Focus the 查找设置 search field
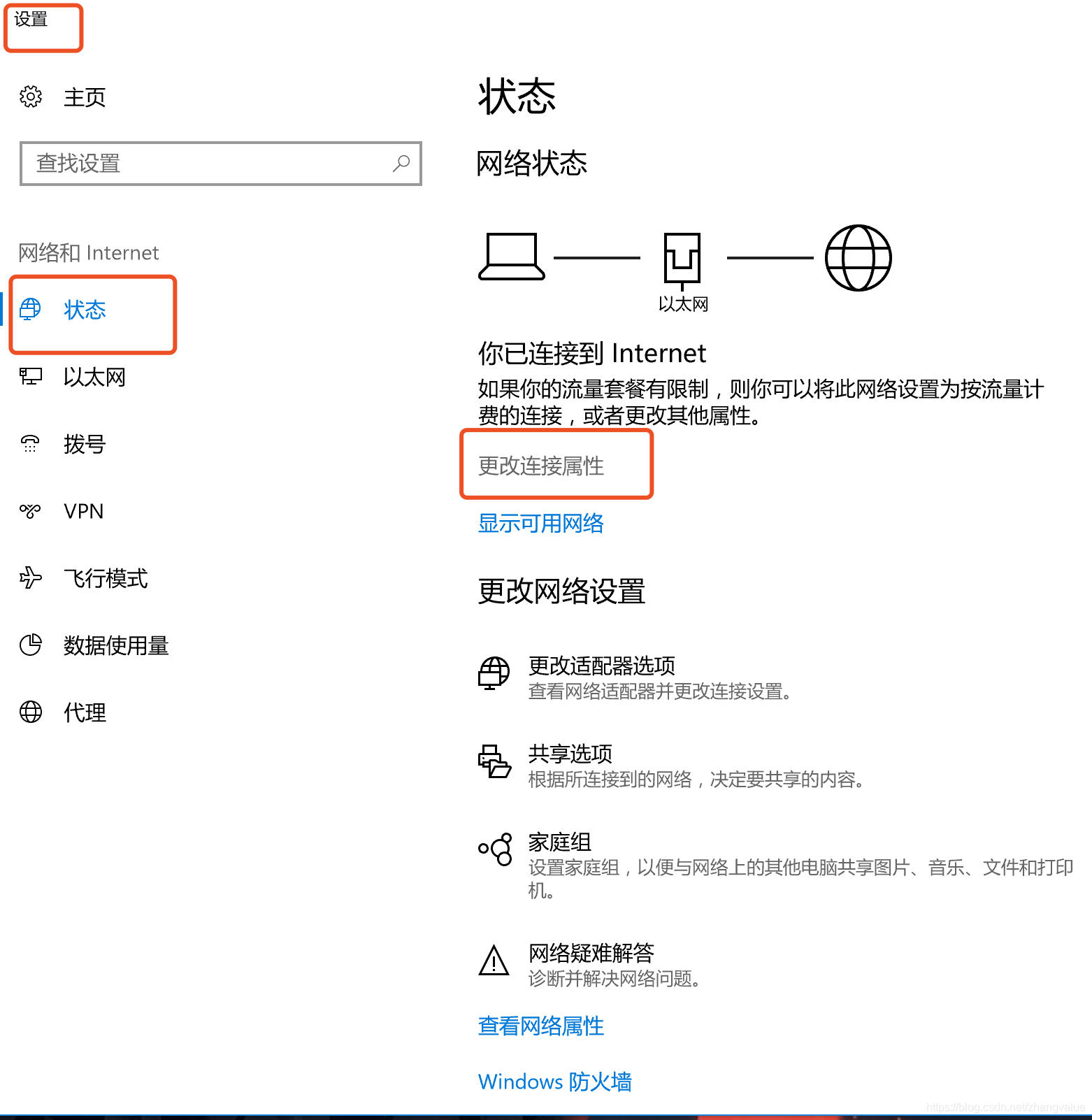 [221, 164]
